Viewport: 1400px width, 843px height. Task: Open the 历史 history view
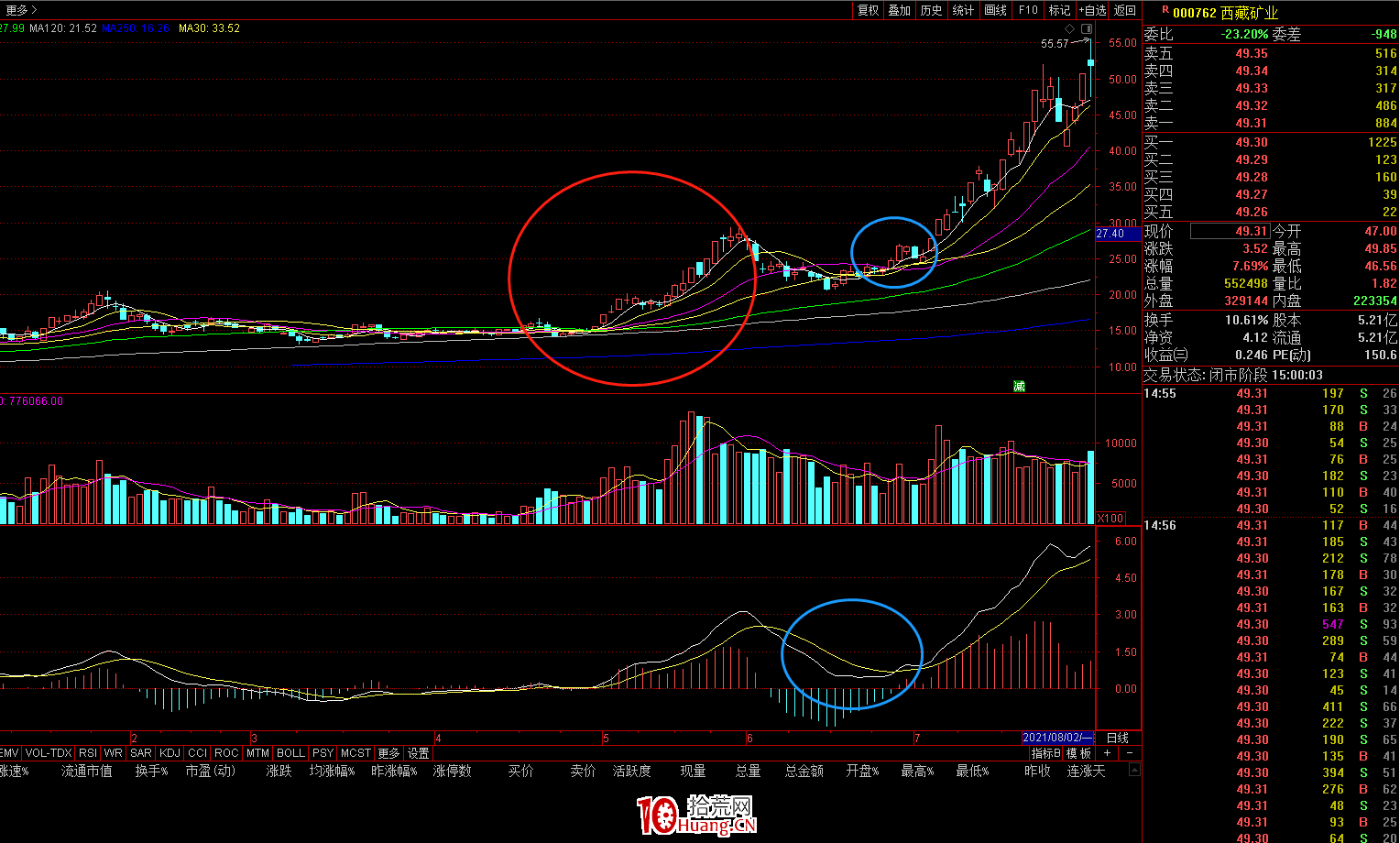(x=931, y=10)
